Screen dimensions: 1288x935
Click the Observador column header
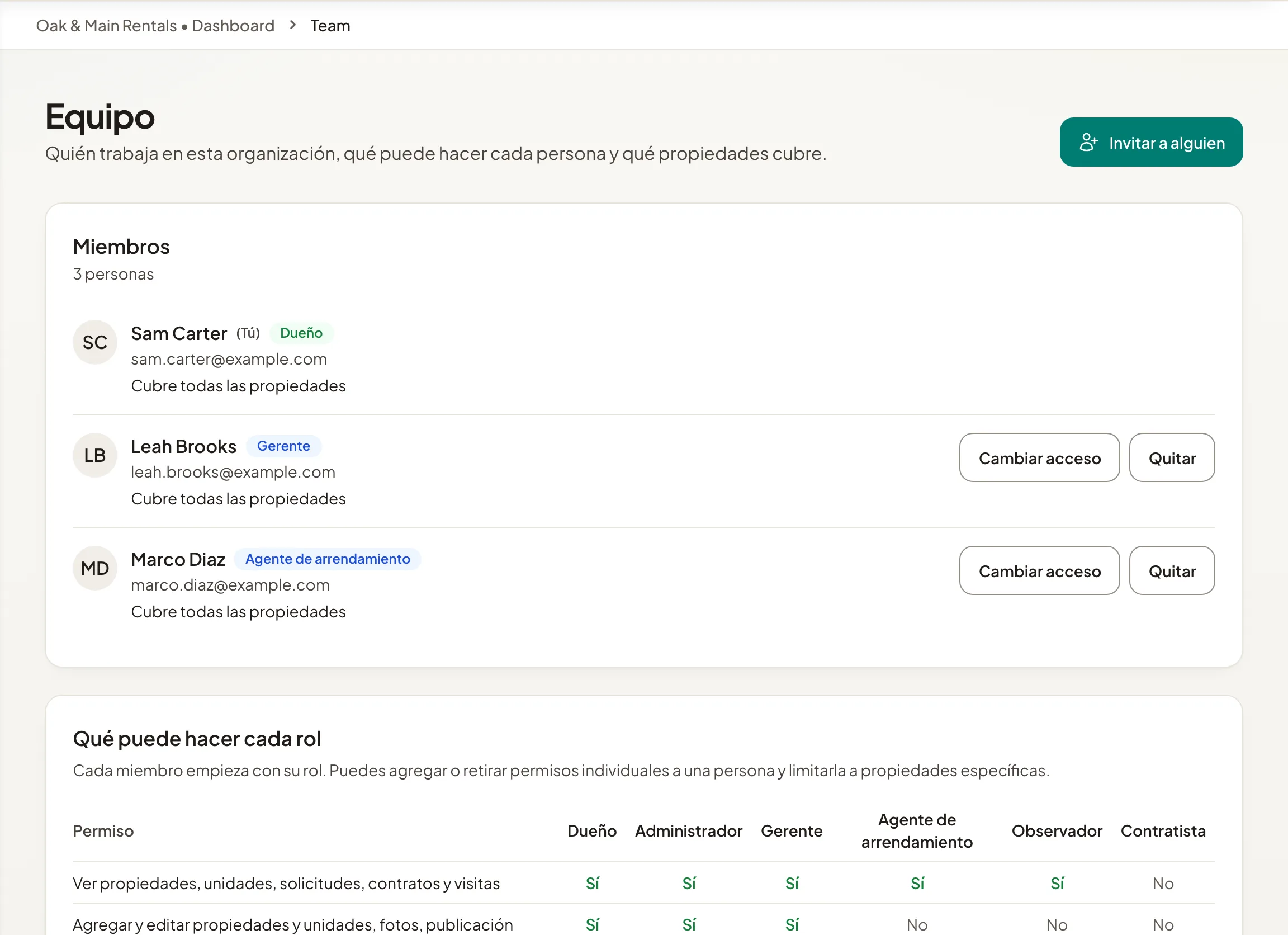pos(1057,831)
